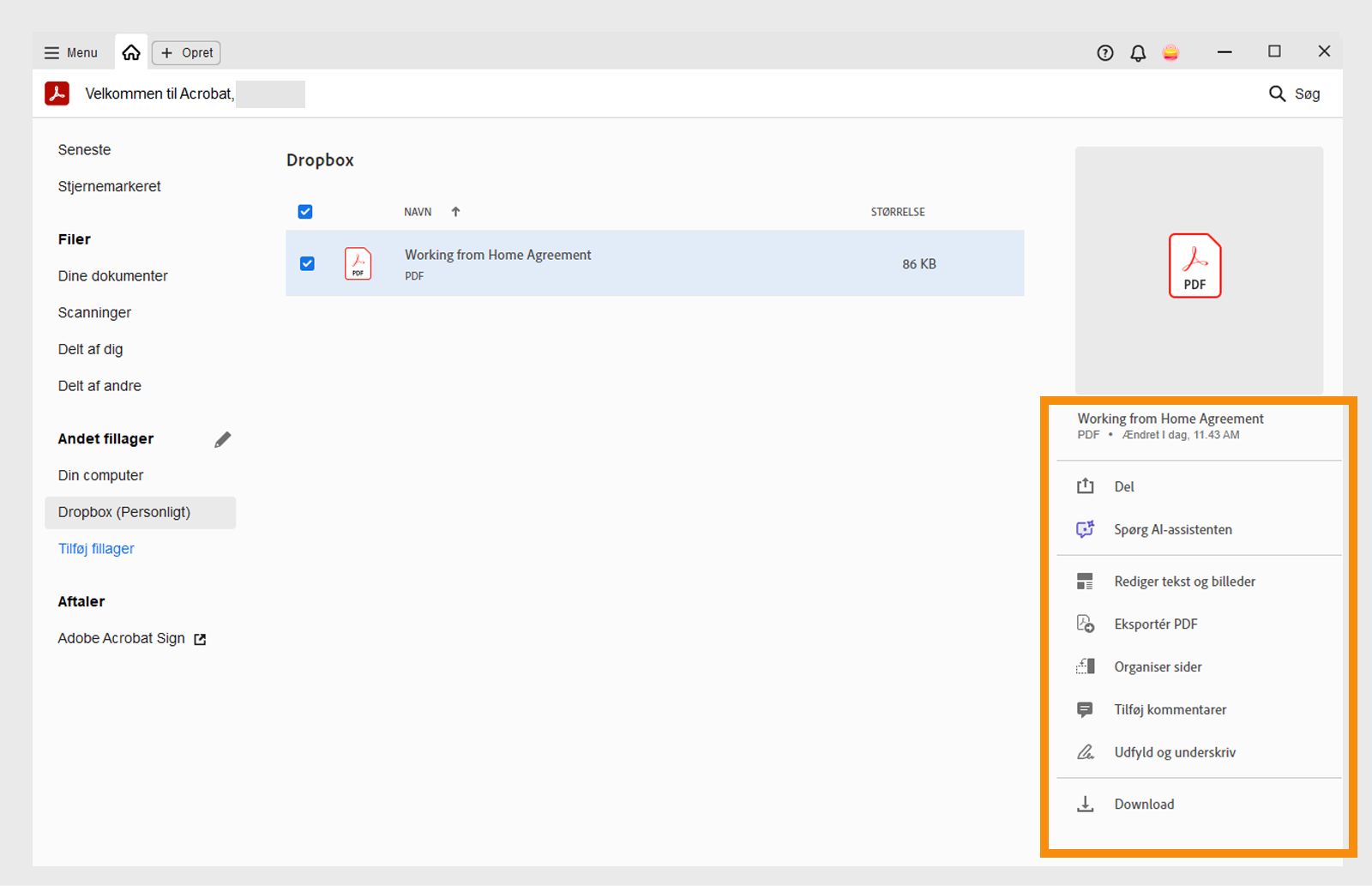1372x886 pixels.
Task: Sort by the NAVN column arrow
Action: click(x=456, y=212)
